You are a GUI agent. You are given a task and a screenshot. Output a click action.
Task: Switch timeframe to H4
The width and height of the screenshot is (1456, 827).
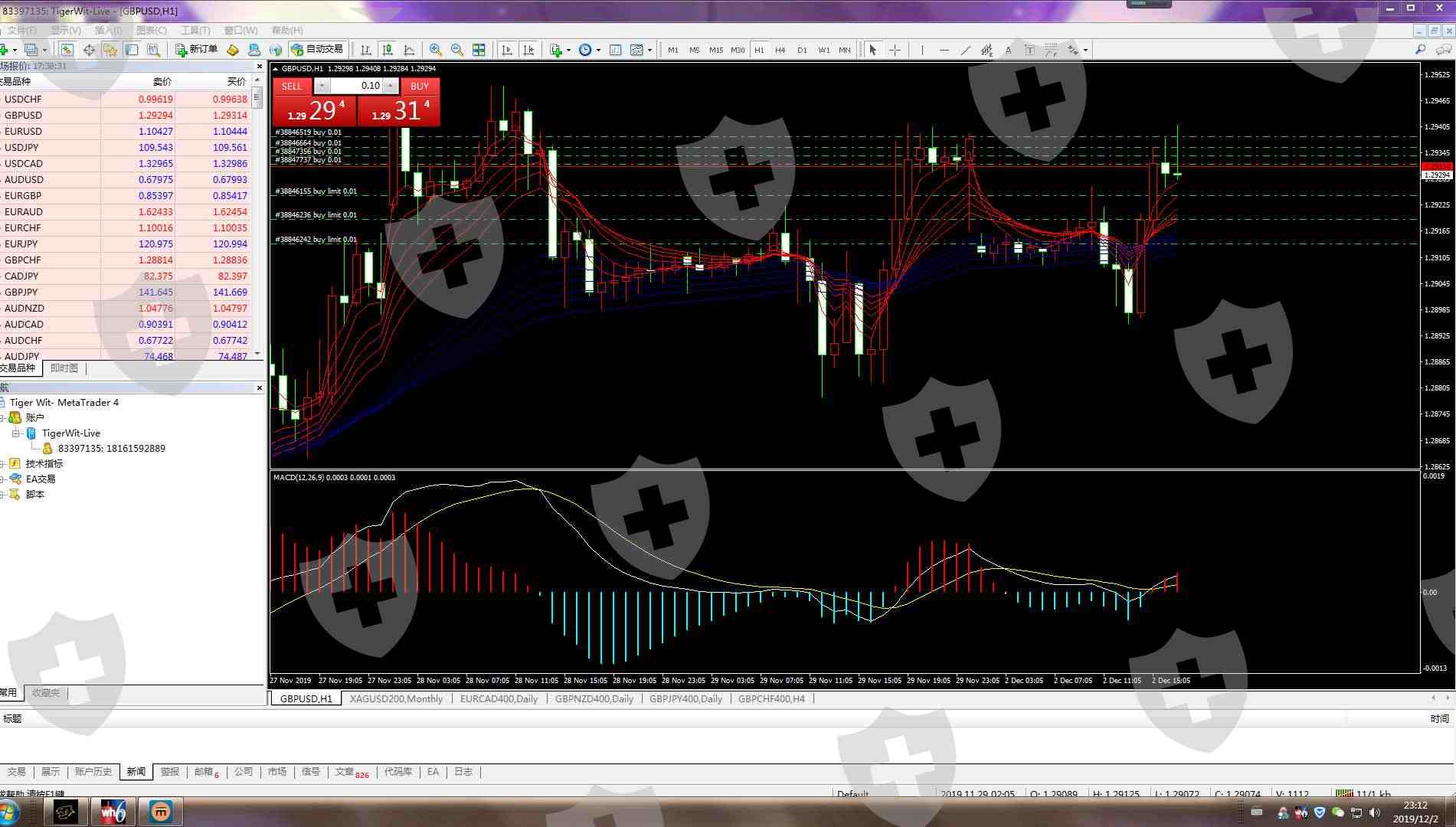tap(780, 50)
